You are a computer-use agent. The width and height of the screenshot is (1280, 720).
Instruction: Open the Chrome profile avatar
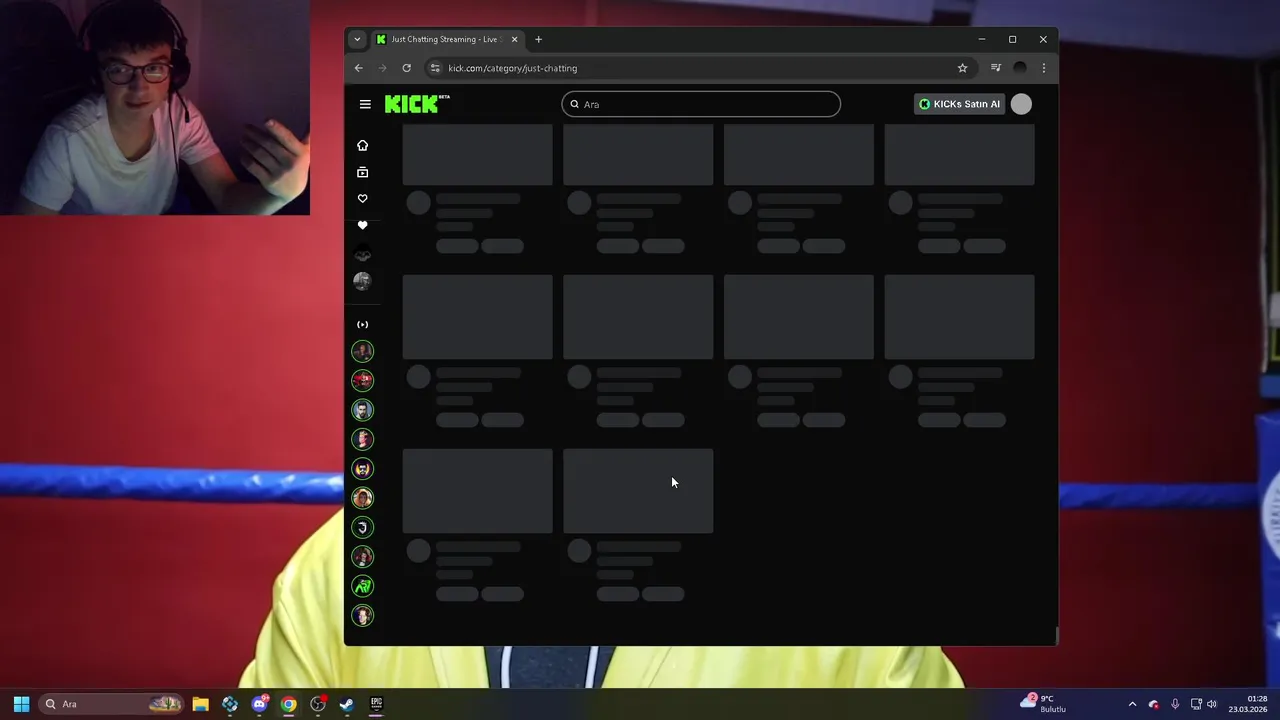[x=1020, y=68]
